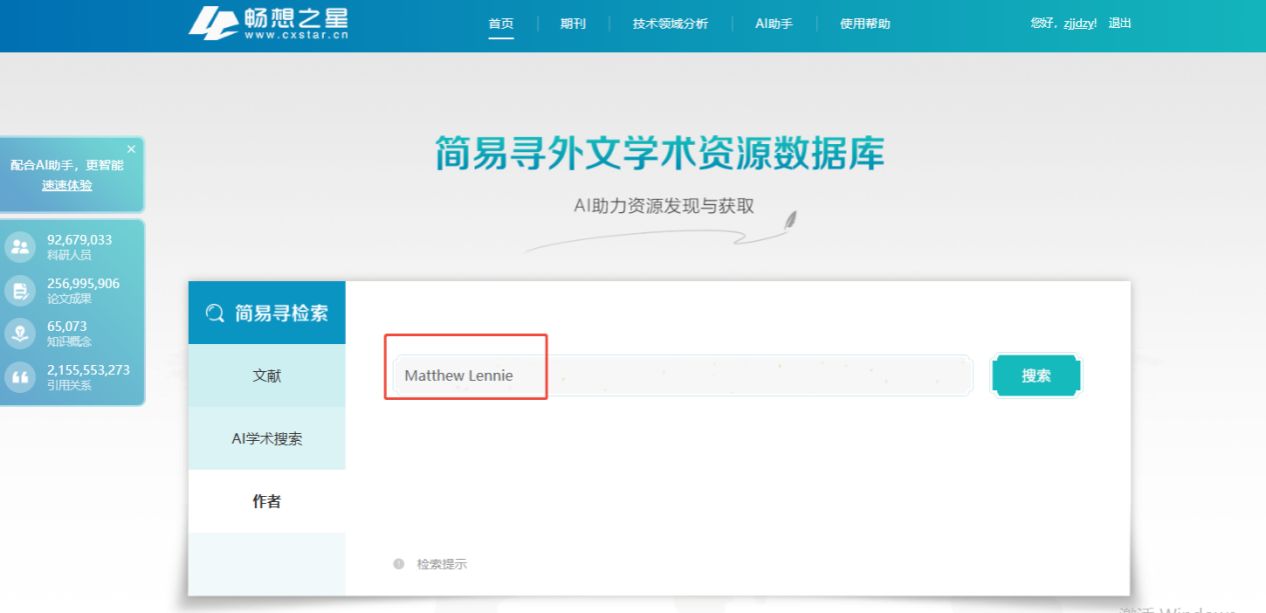
Task: Switch to the 文献 search tab
Action: click(267, 376)
